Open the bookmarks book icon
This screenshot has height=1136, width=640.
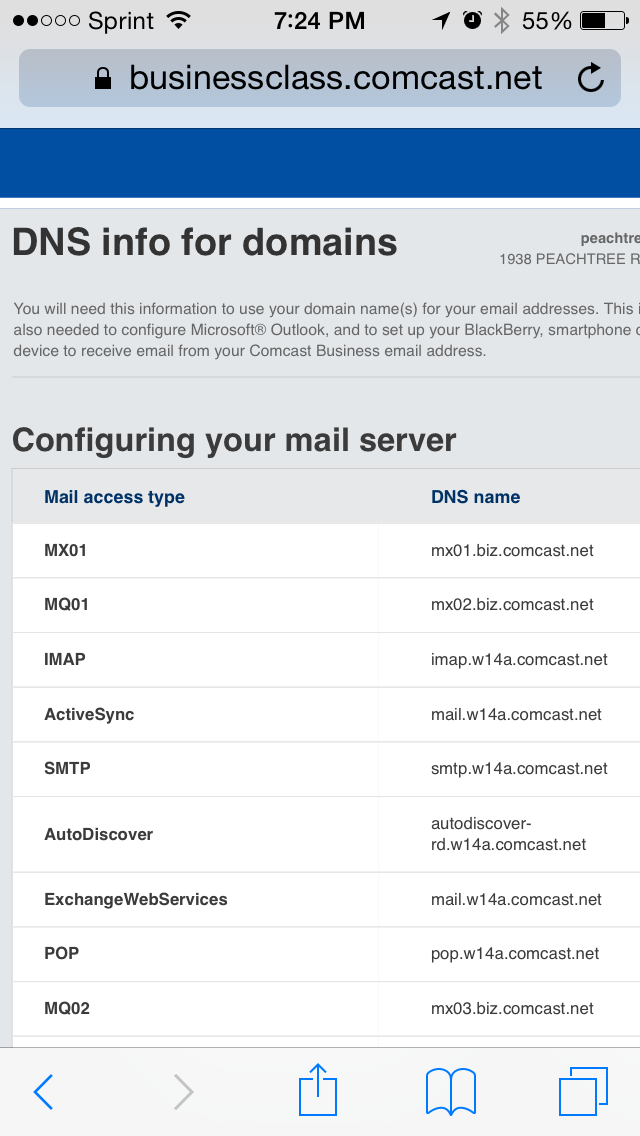tap(451, 1091)
